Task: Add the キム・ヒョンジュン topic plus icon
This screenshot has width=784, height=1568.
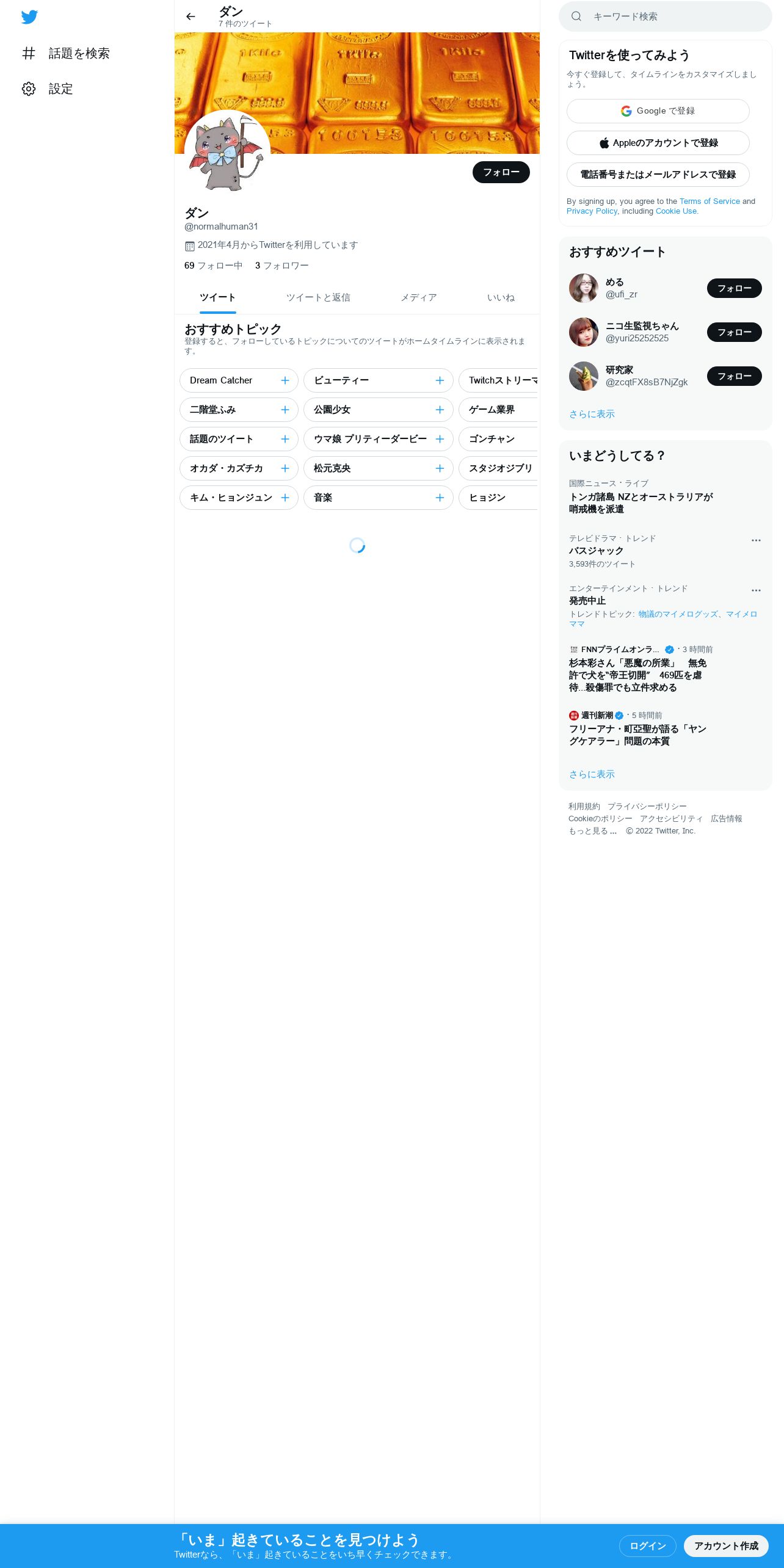Action: tap(285, 498)
